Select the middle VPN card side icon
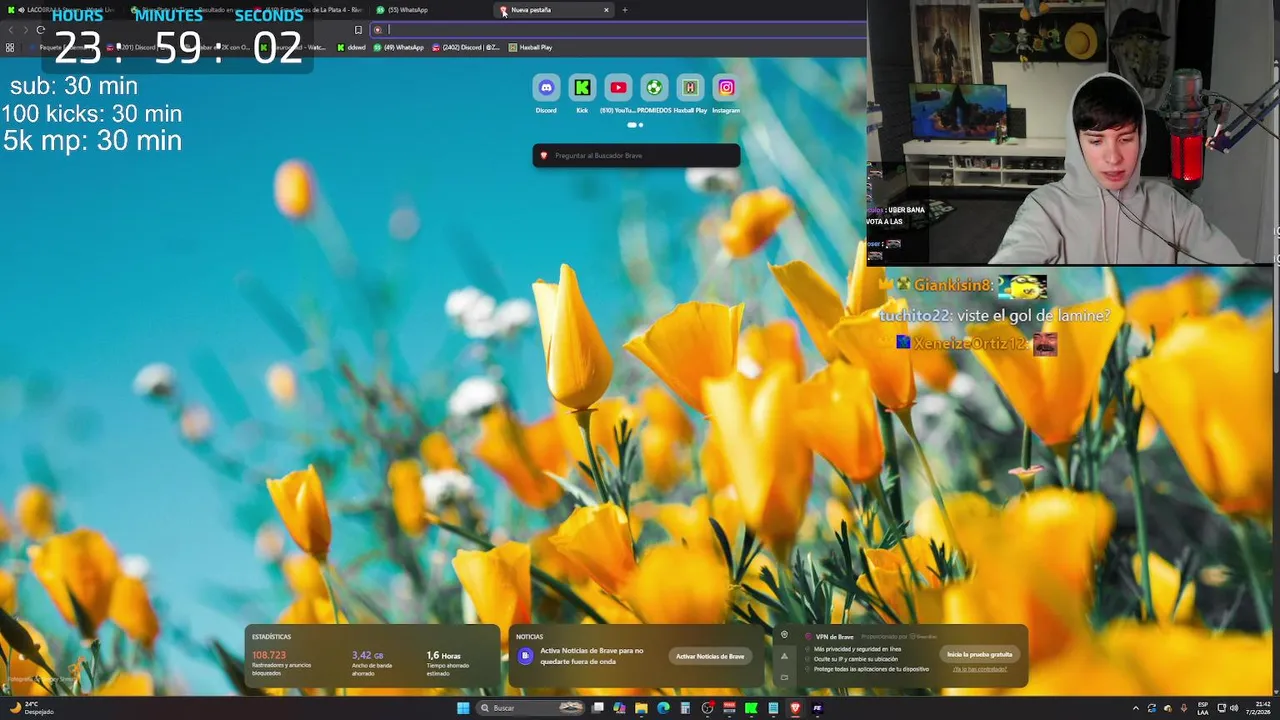The image size is (1280, 720). point(784,656)
